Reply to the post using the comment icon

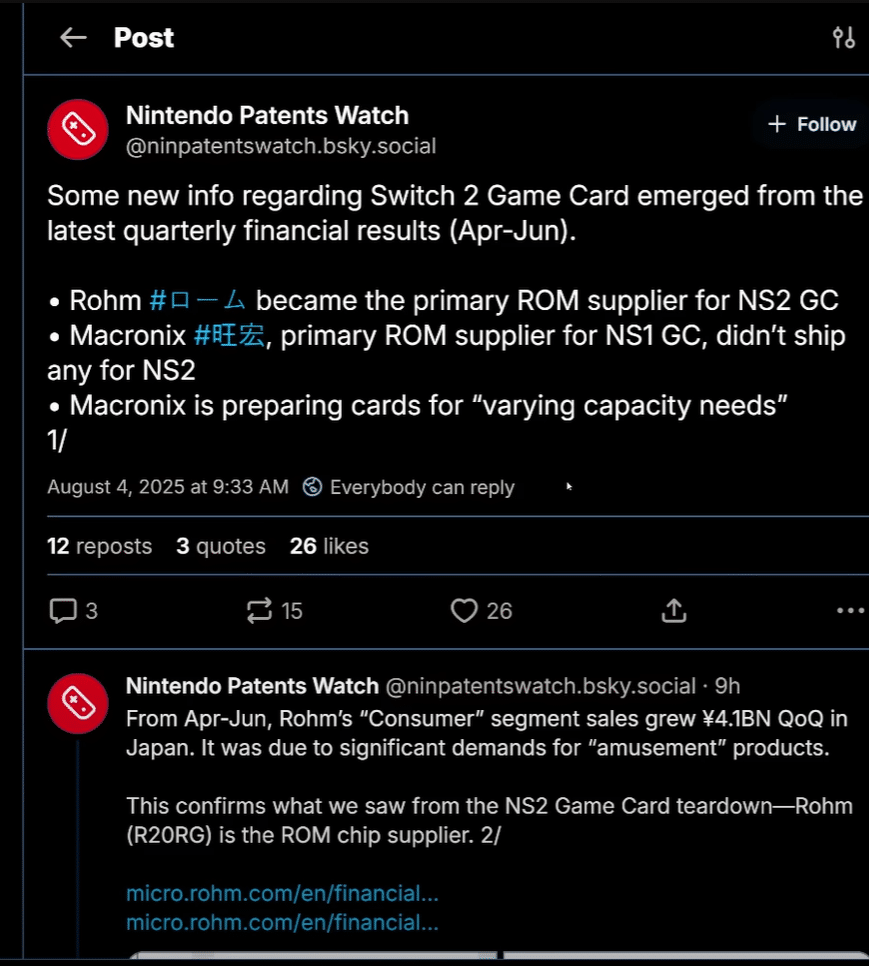63,611
